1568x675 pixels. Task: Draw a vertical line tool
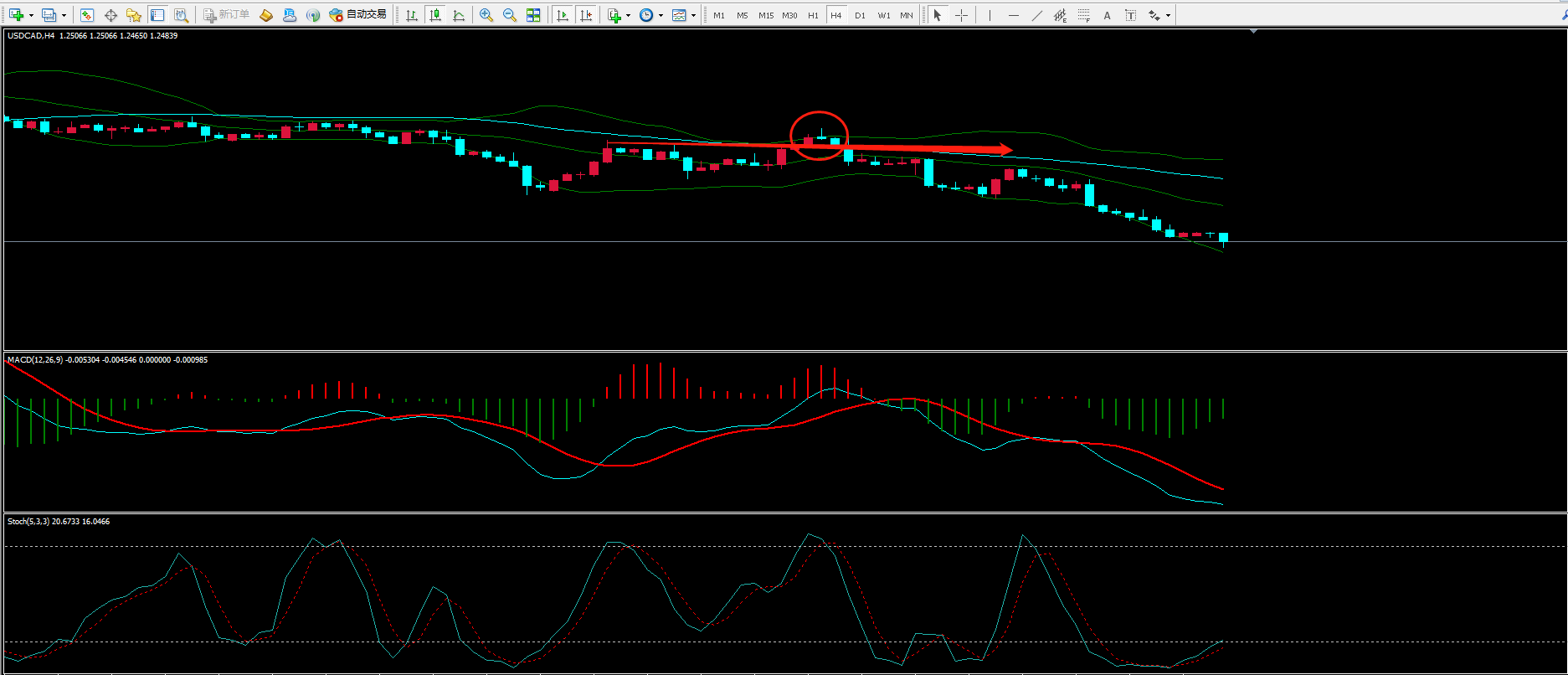click(990, 15)
